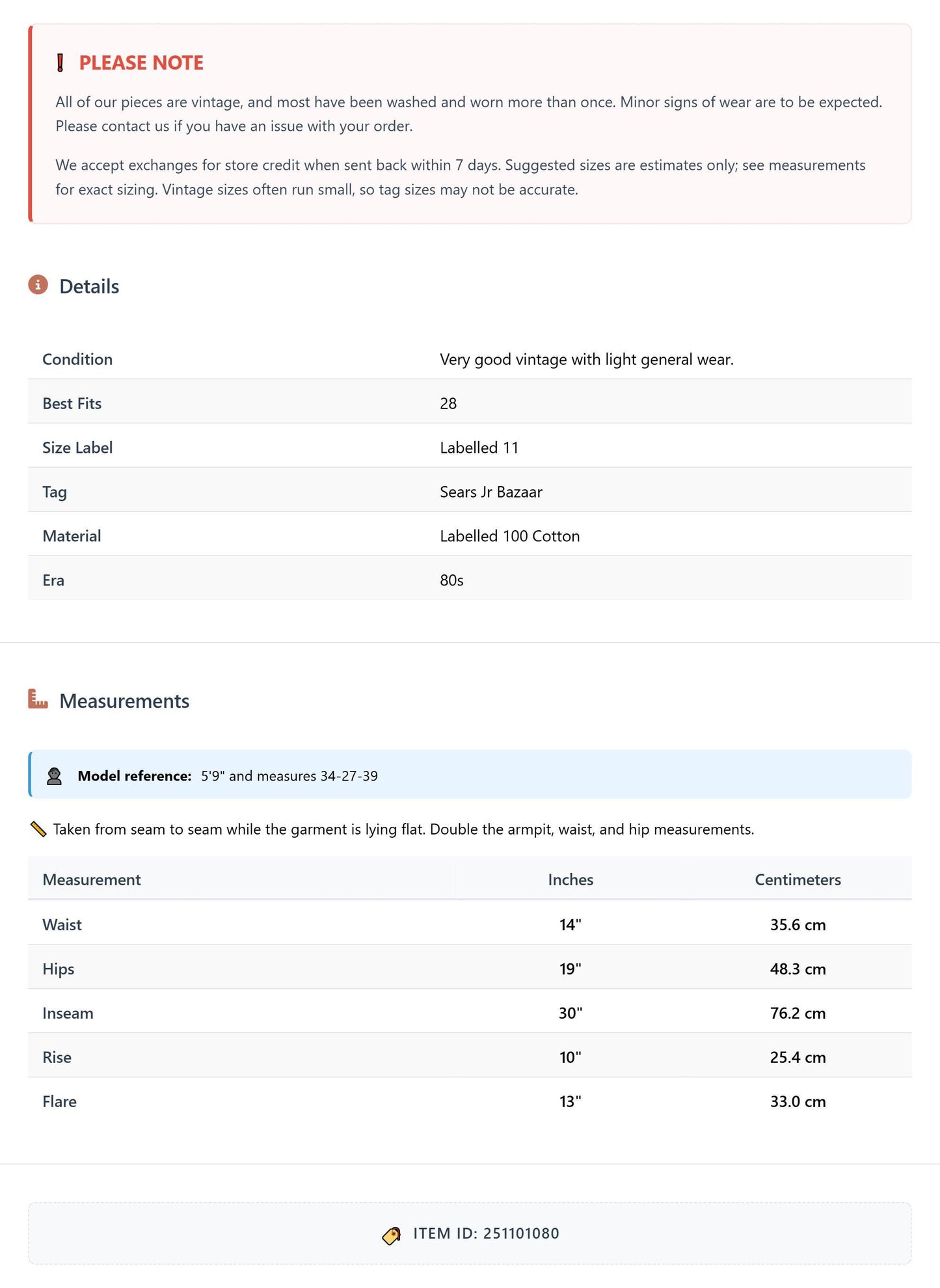Click the model reference person icon
The image size is (940, 1288).
click(x=55, y=775)
